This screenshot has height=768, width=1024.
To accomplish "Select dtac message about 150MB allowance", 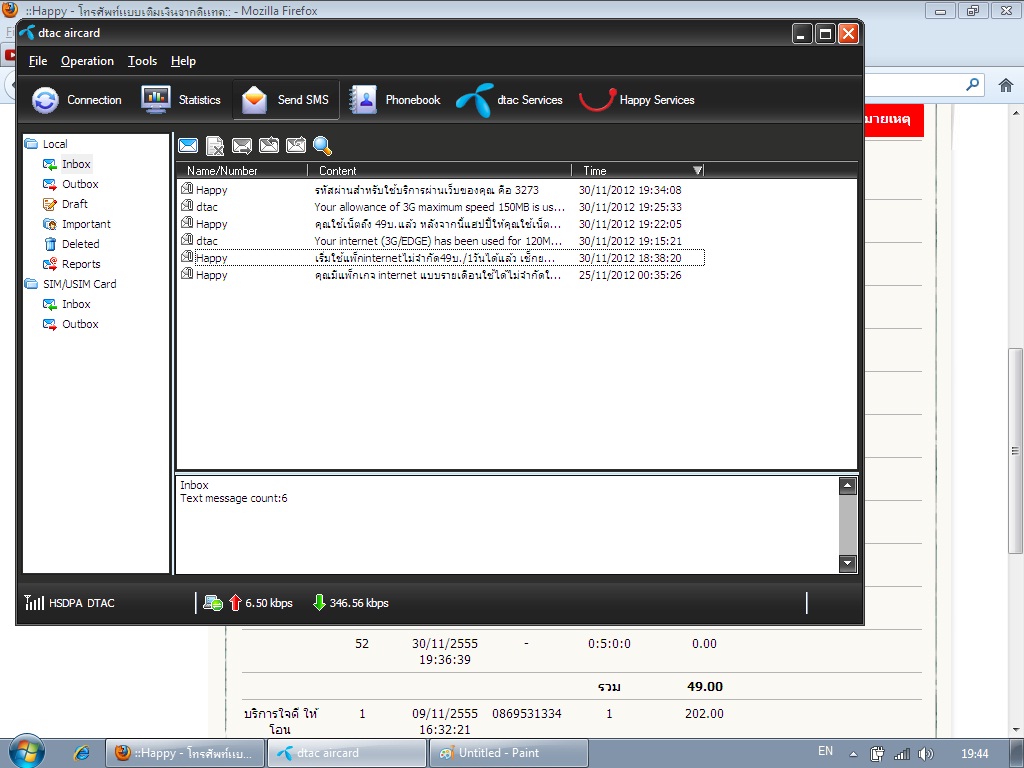I will pyautogui.click(x=441, y=207).
